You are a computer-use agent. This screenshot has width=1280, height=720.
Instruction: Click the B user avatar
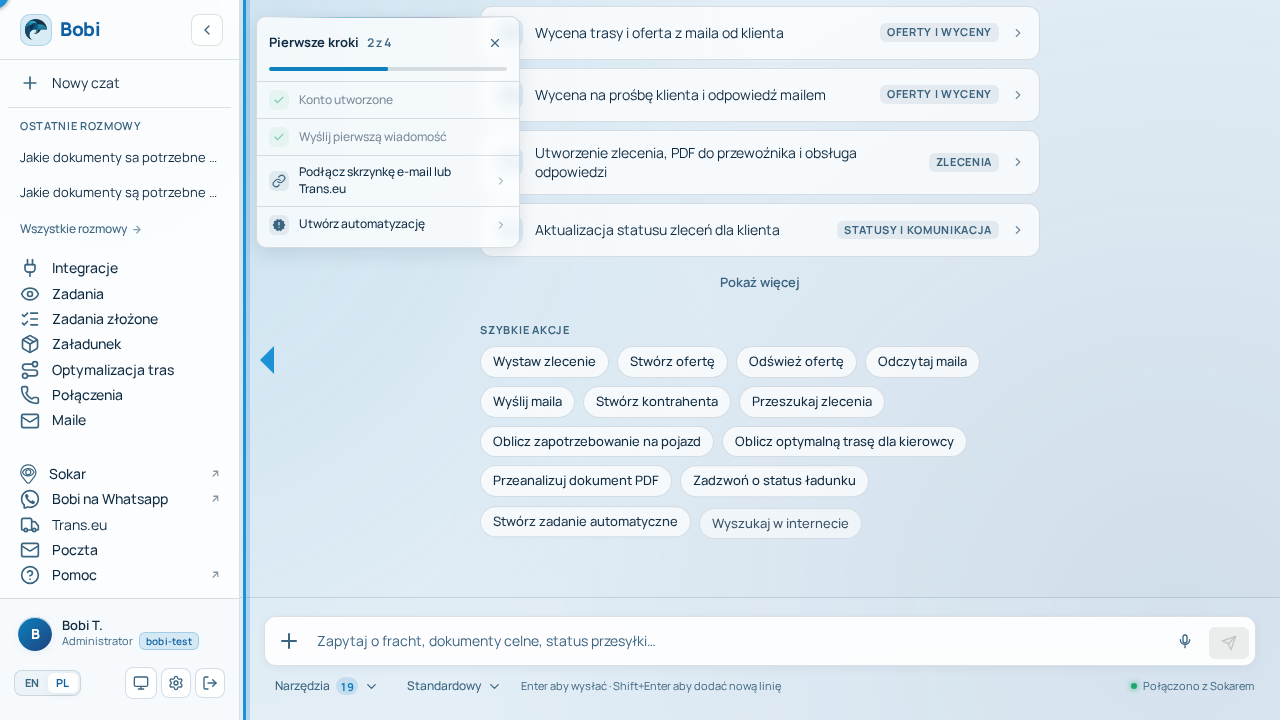(x=35, y=634)
